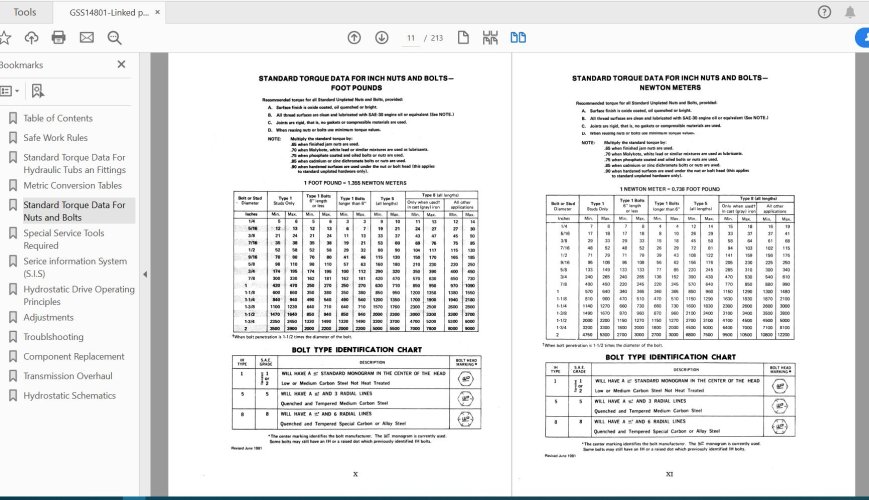This screenshot has height=500, width=869.
Task: Open the Serice information System bookmark
Action: [75, 267]
